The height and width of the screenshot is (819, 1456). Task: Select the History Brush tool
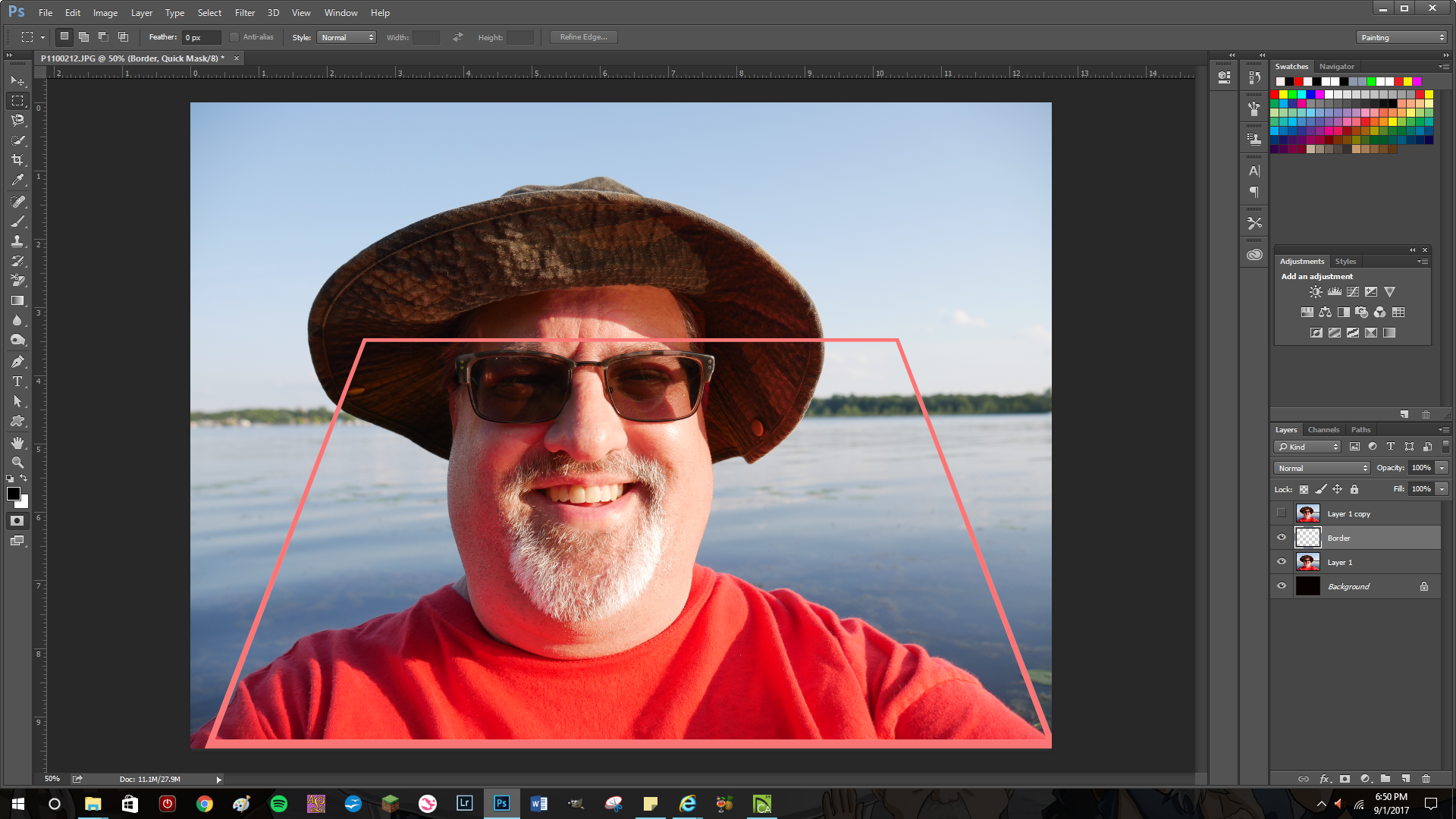[x=17, y=261]
